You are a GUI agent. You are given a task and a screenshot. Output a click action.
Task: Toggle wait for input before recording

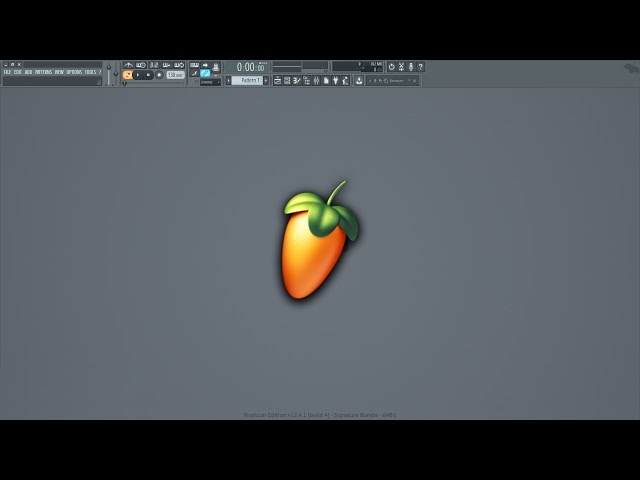point(141,65)
